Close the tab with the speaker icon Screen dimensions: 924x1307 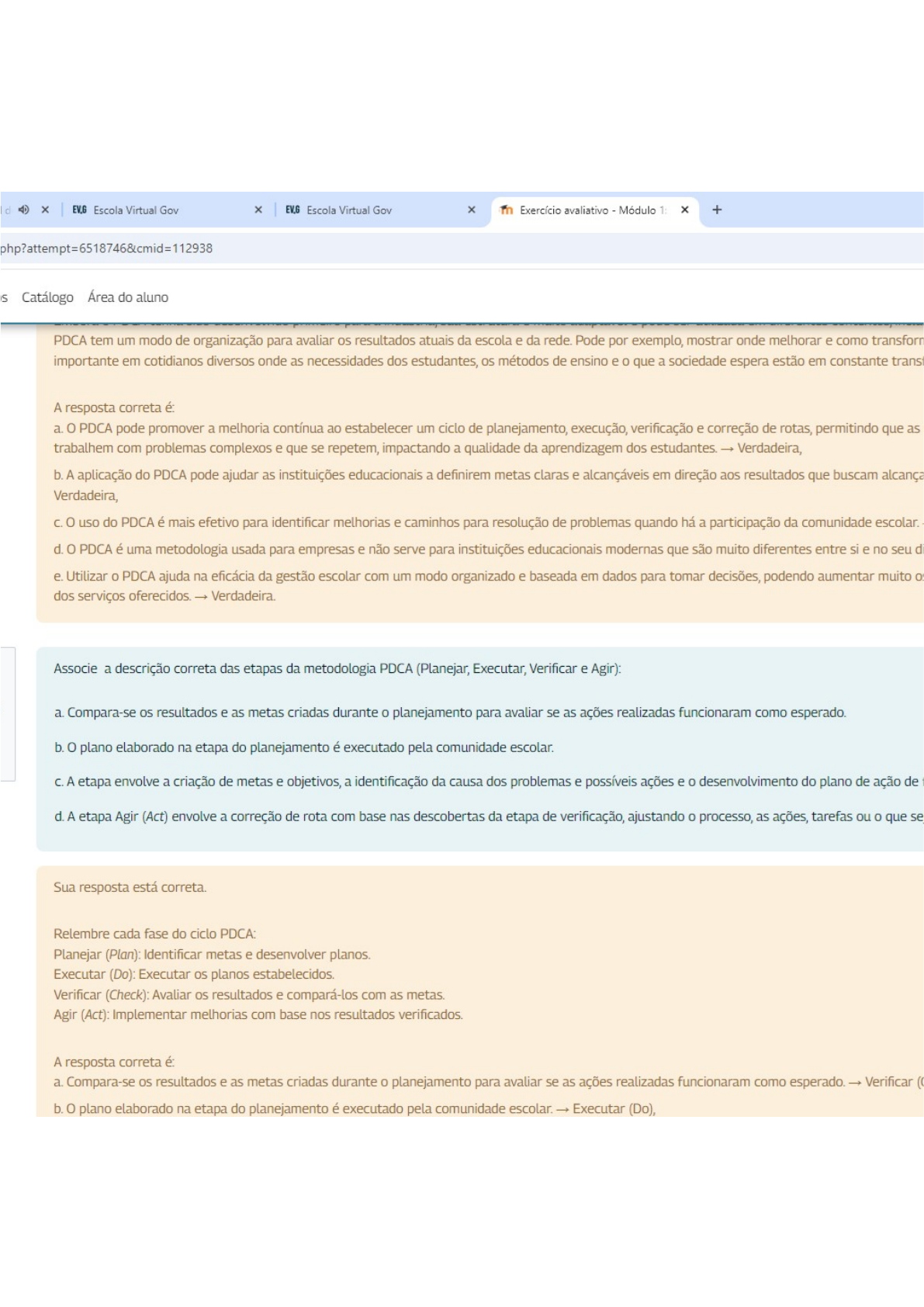45,210
